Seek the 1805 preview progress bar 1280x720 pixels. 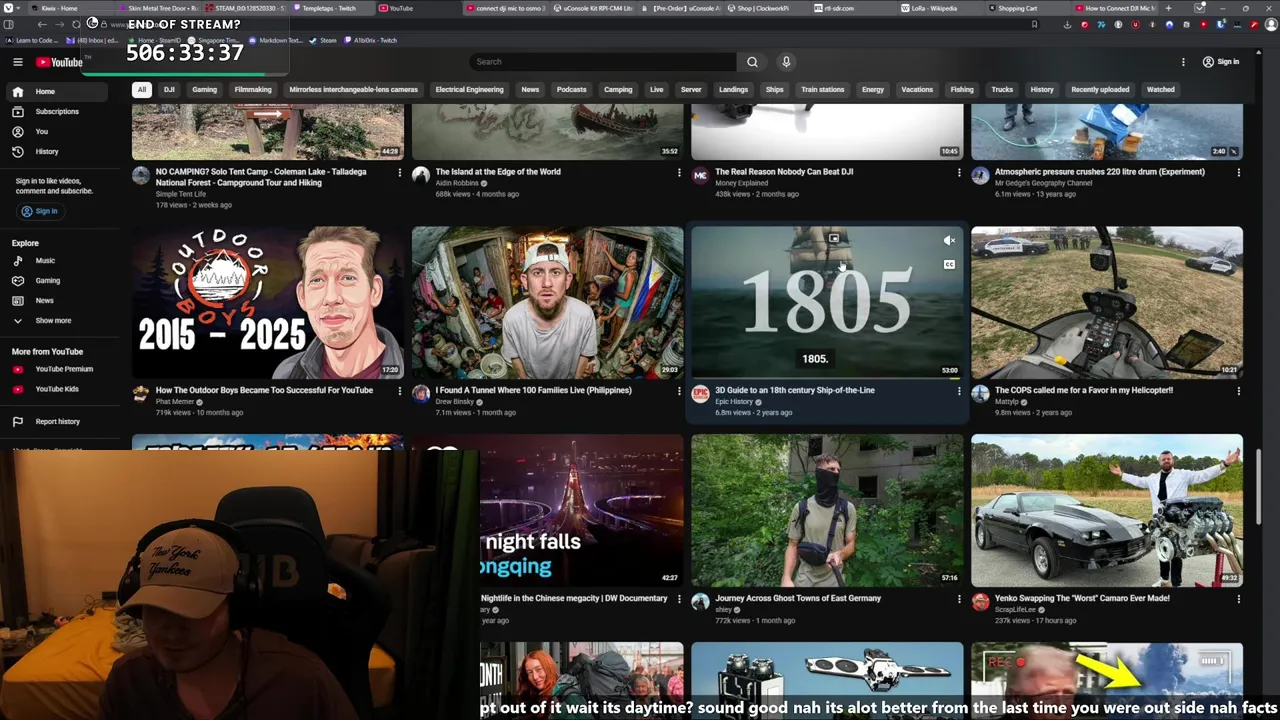[827, 378]
